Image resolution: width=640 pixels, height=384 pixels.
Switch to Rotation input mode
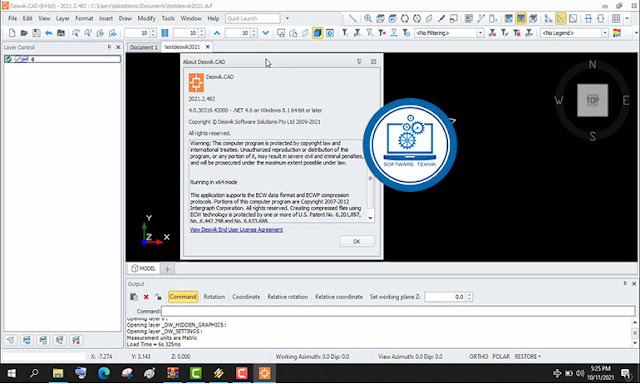click(x=214, y=297)
